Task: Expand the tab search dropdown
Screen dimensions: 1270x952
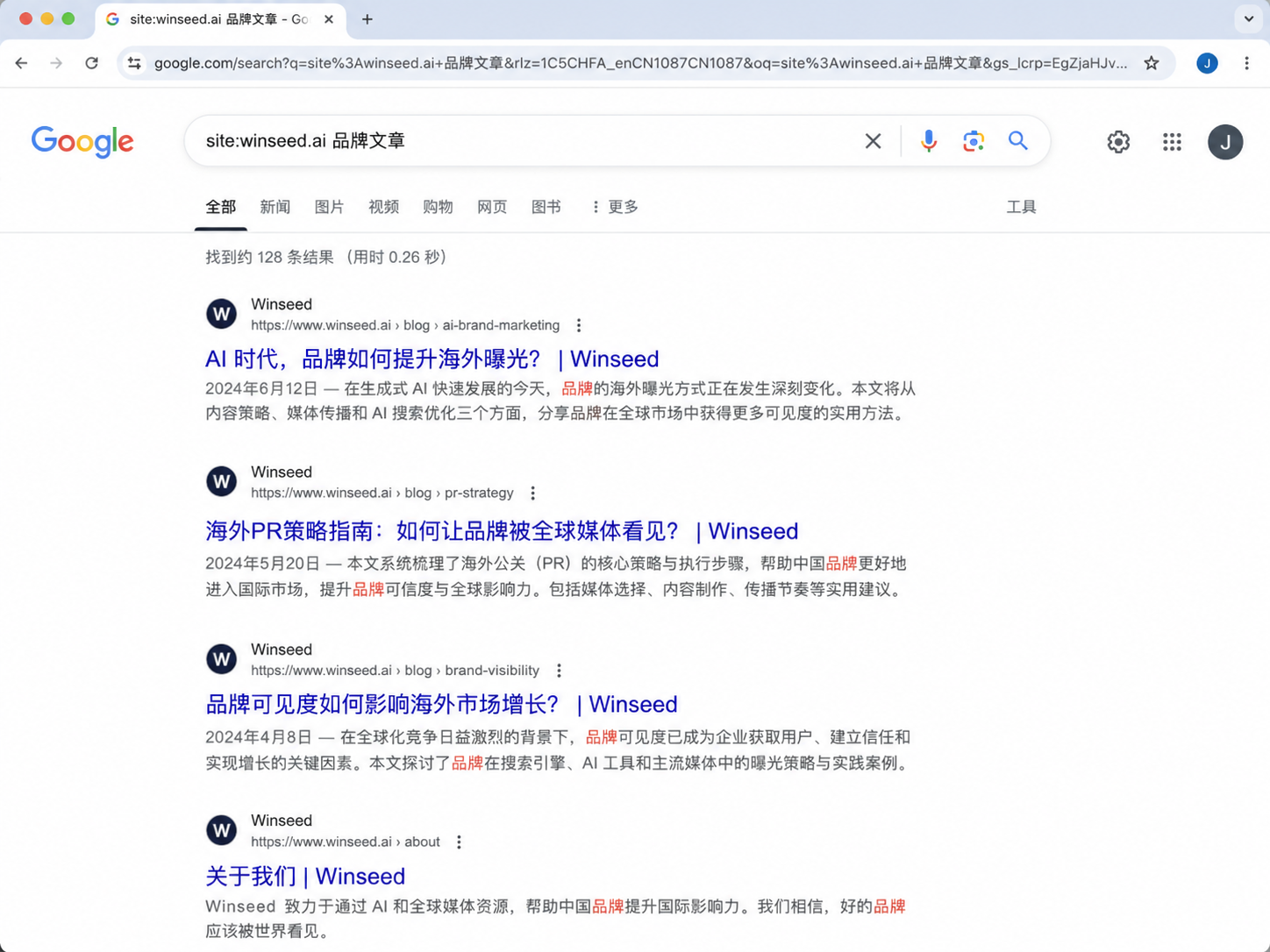Action: pos(1249,18)
